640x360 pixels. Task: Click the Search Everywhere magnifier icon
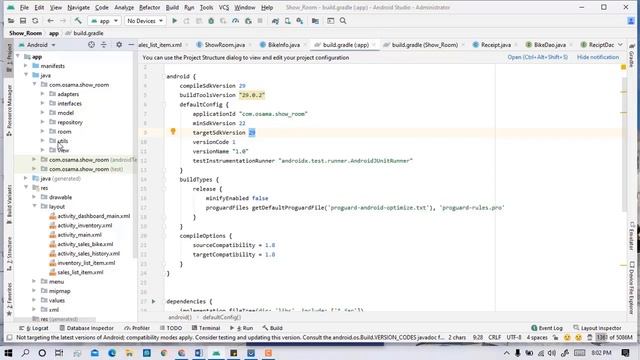tap(343, 21)
